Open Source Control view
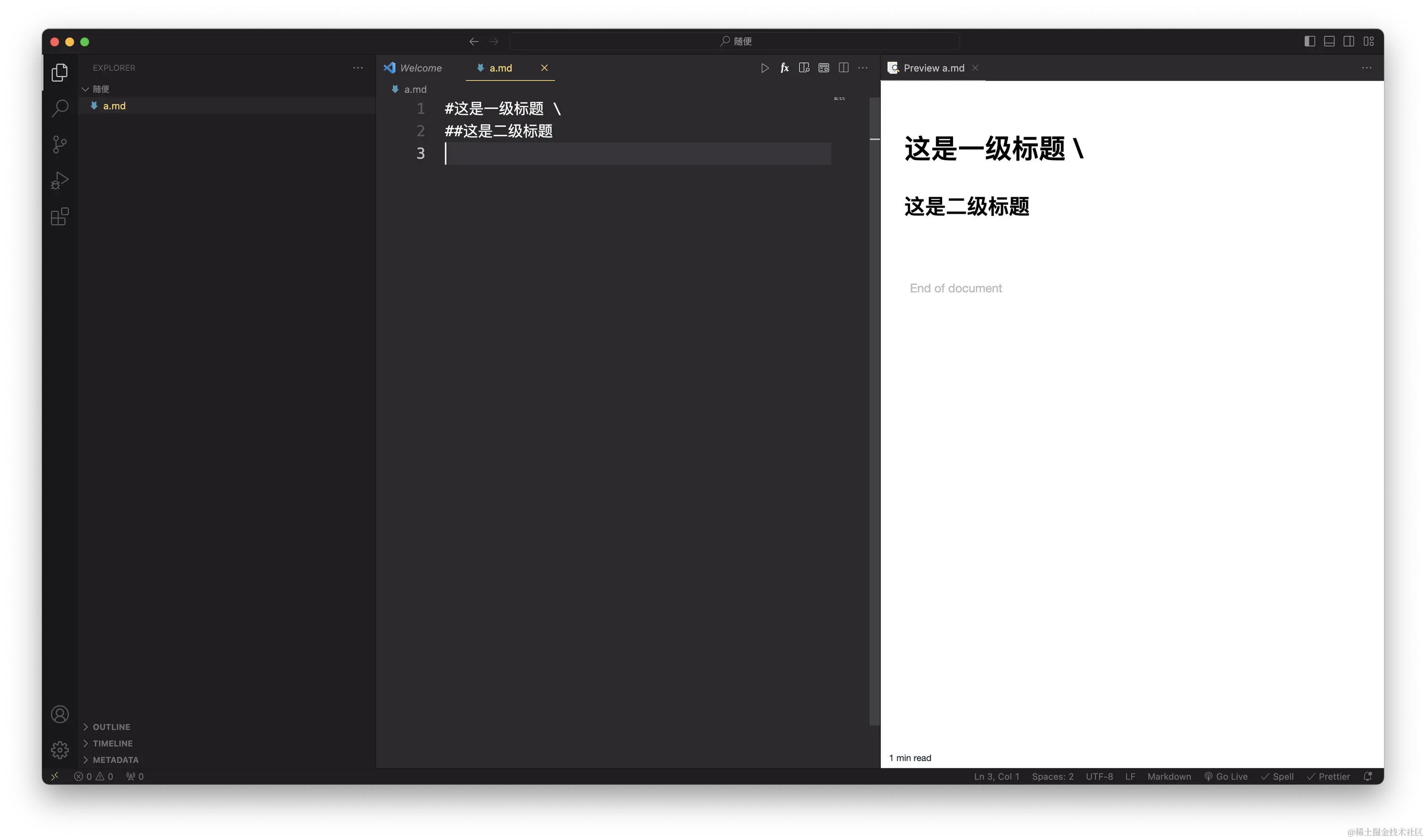Screen dimensions: 1426x840 59,144
